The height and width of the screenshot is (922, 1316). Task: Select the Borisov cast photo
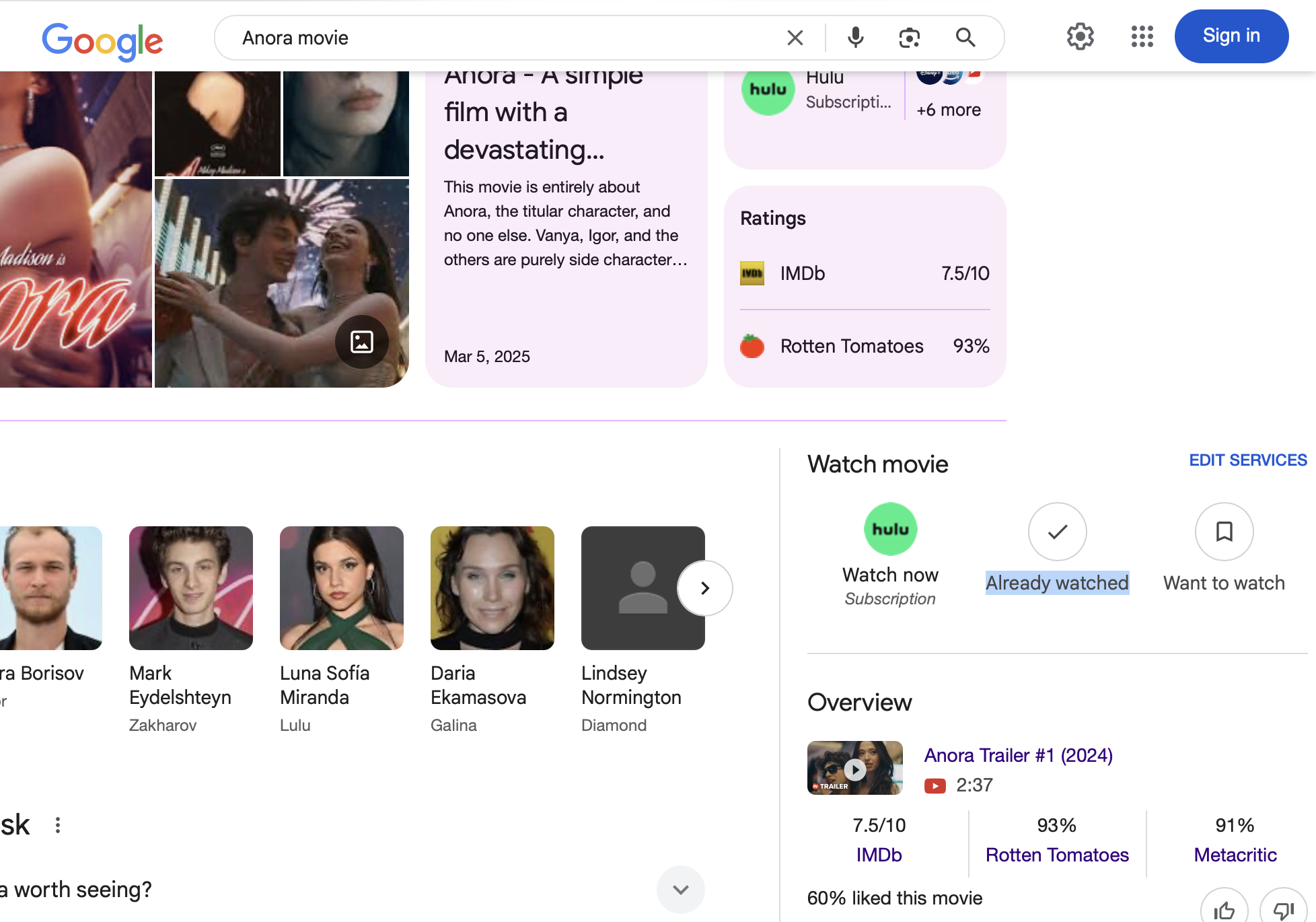click(51, 588)
